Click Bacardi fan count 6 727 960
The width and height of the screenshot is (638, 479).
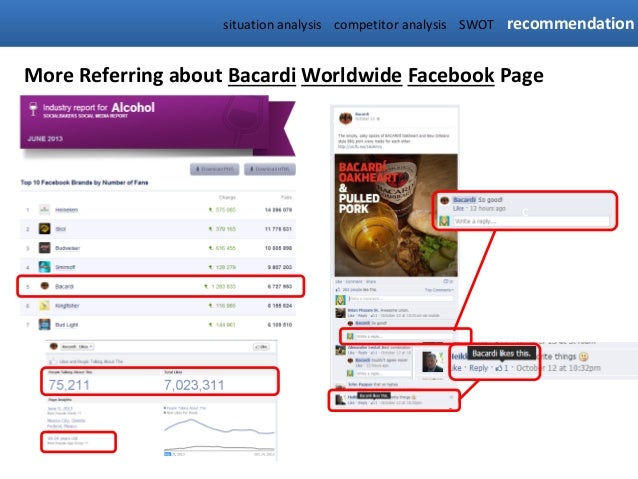coord(280,287)
